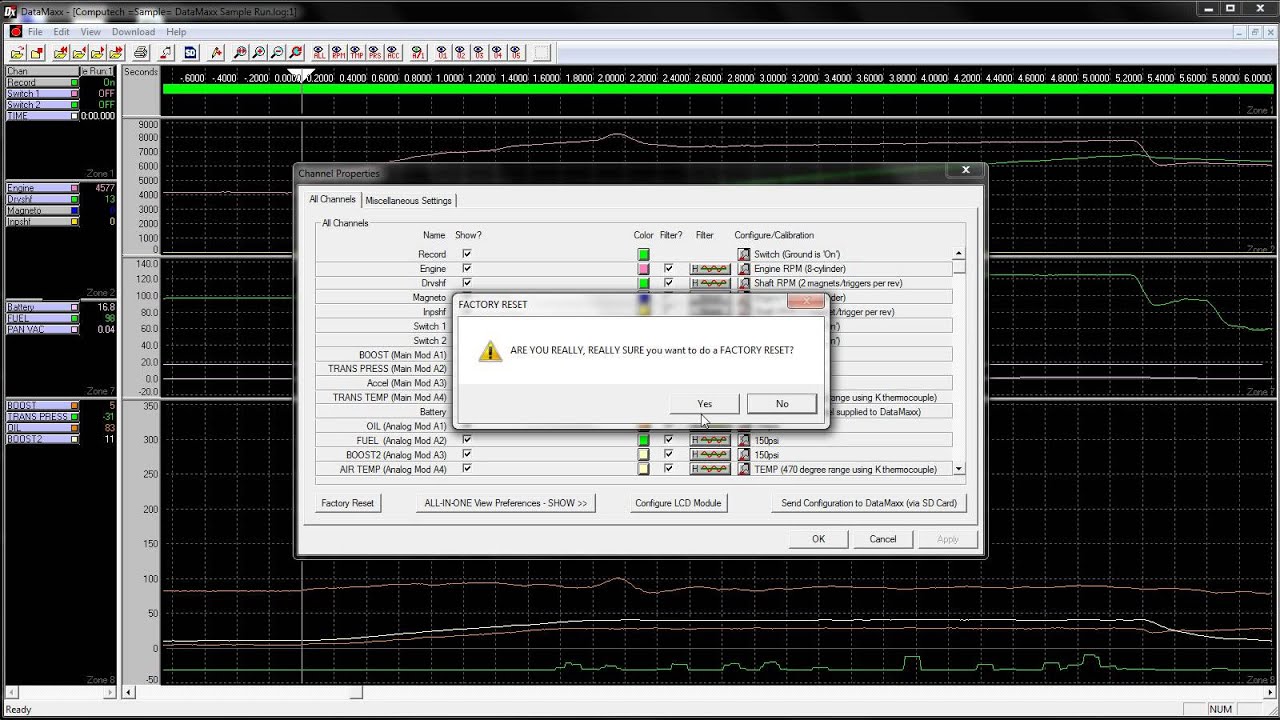Viewport: 1280px width, 720px height.
Task: Select the TRANS PRESS channel in left panel
Action: (x=42, y=417)
